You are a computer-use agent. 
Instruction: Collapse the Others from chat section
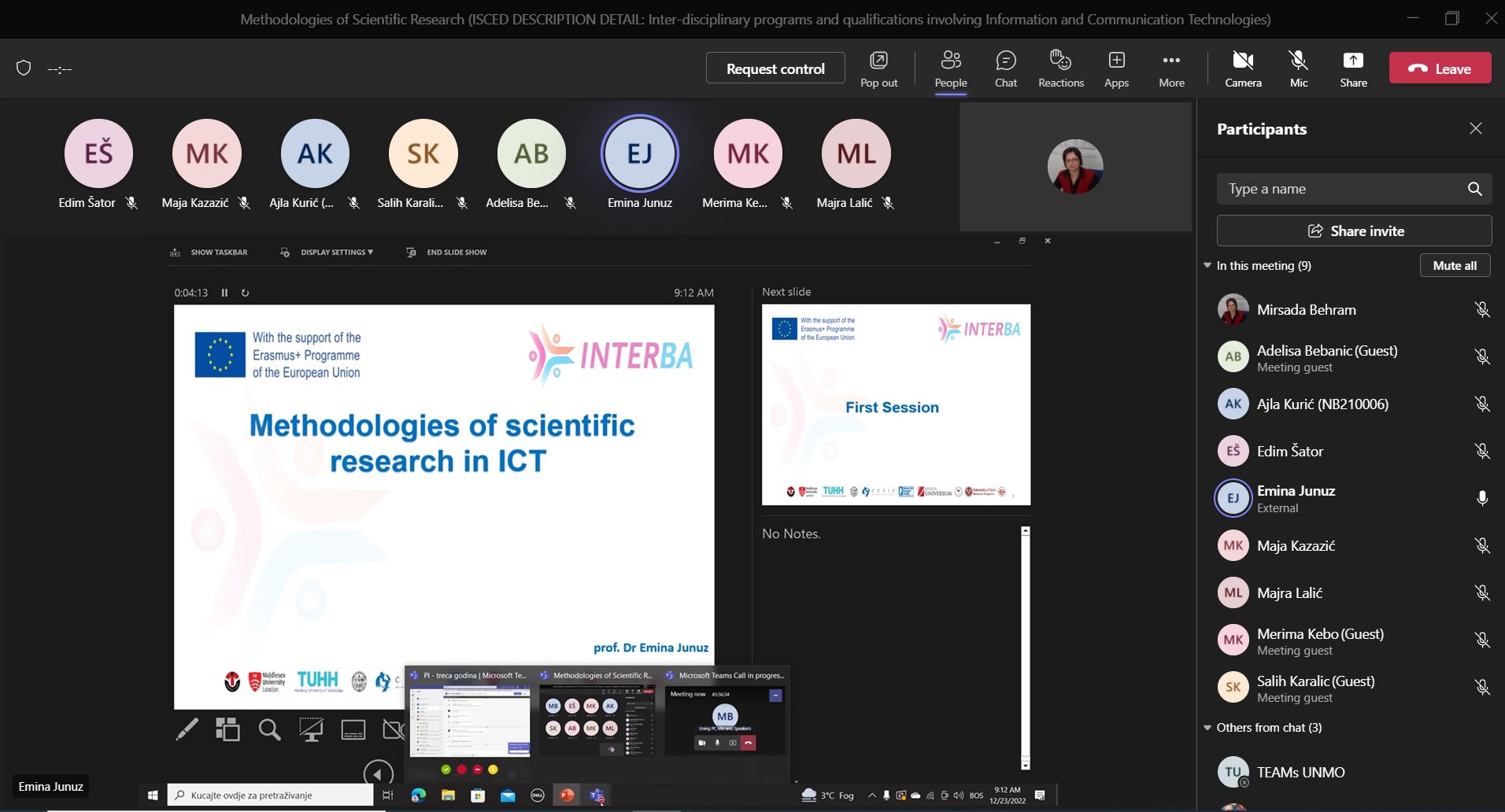pos(1207,728)
